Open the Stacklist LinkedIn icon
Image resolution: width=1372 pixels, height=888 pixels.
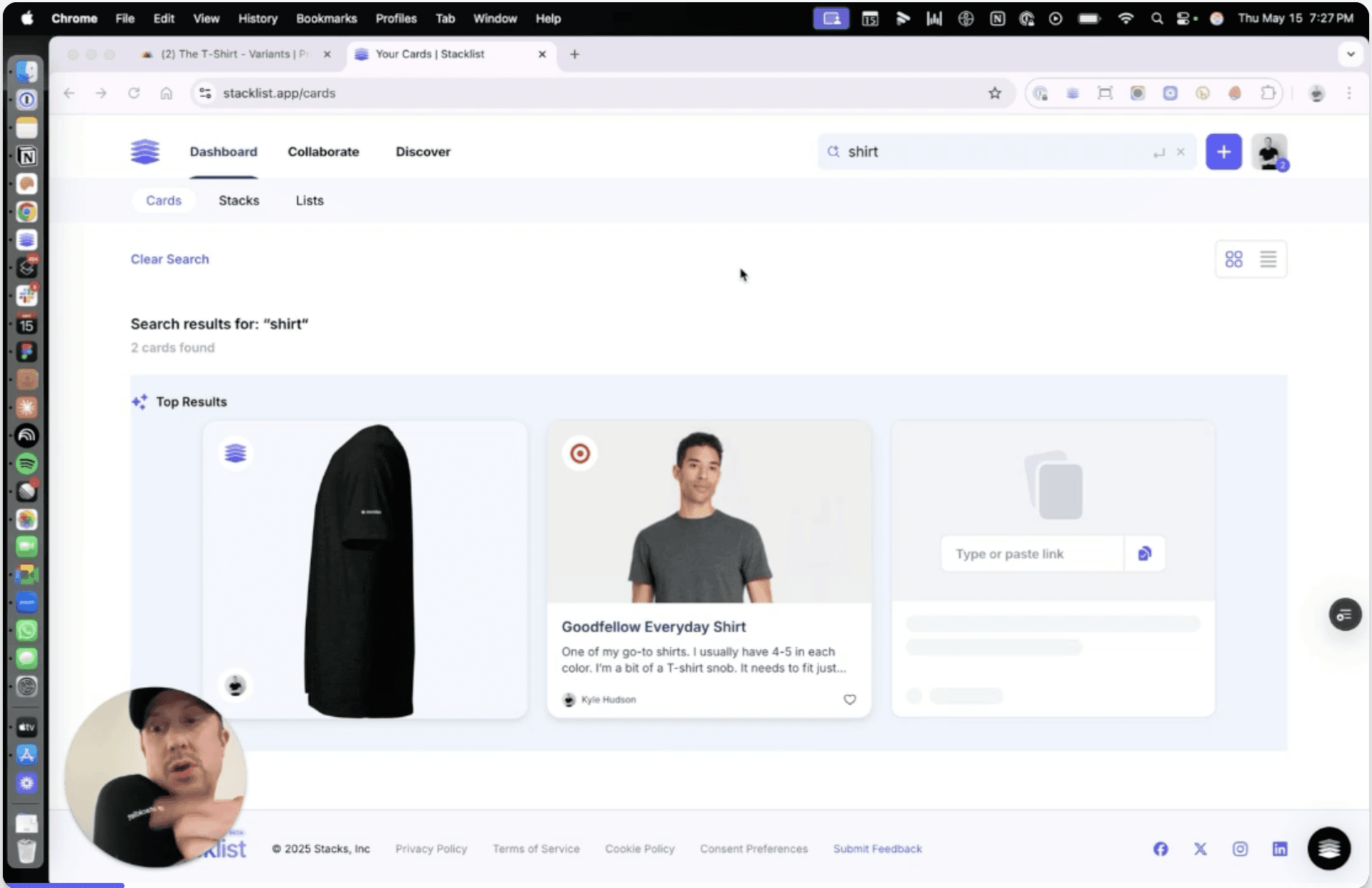(1280, 849)
